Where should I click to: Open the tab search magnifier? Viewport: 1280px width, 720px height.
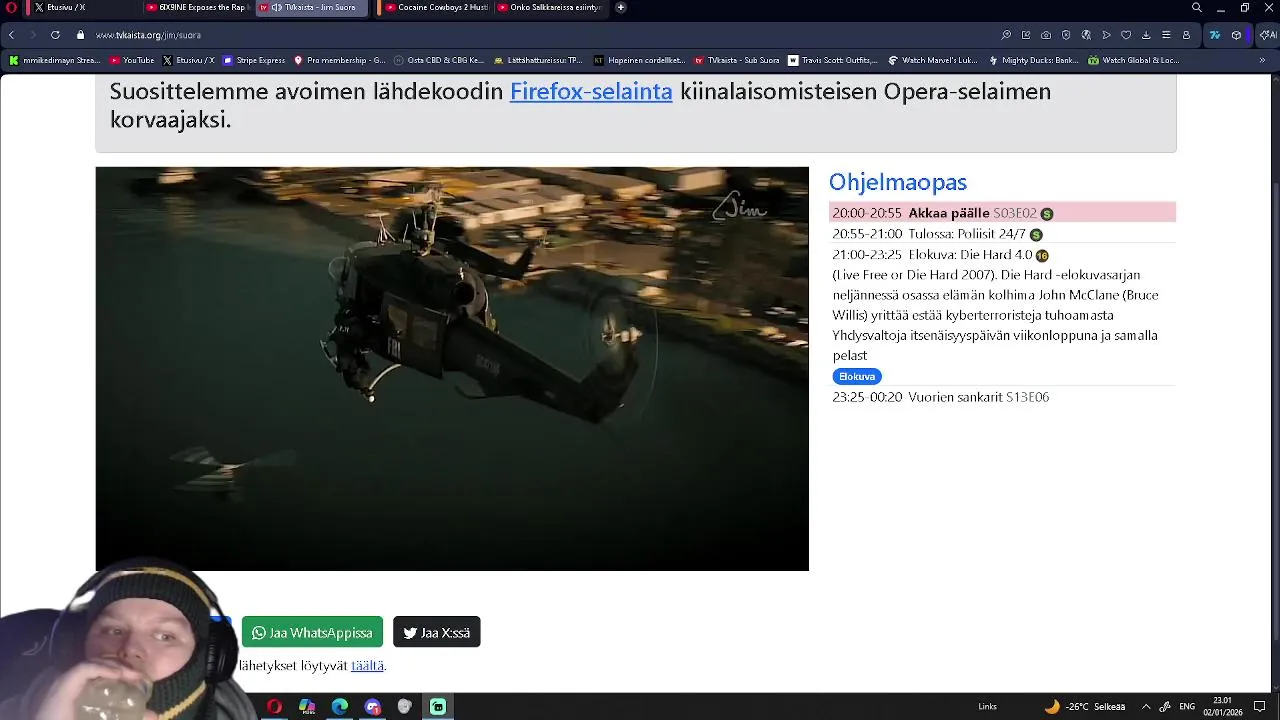point(1196,8)
